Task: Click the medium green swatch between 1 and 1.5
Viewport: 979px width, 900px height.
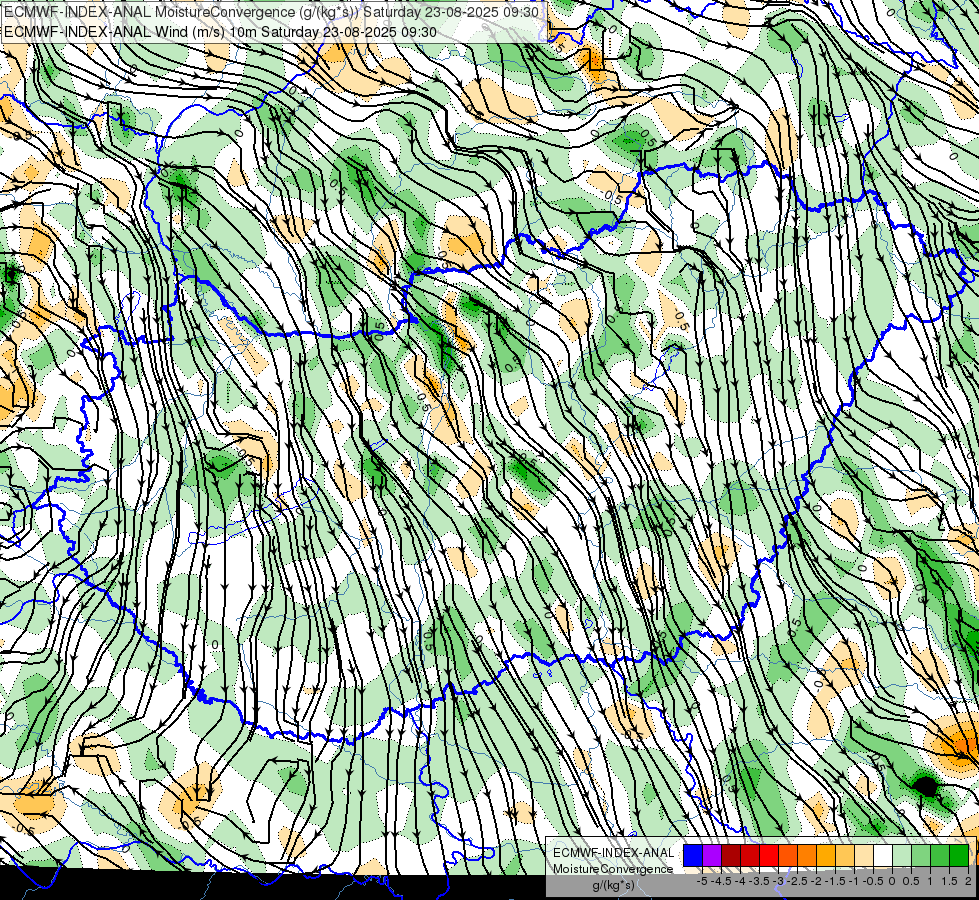Action: tap(940, 856)
